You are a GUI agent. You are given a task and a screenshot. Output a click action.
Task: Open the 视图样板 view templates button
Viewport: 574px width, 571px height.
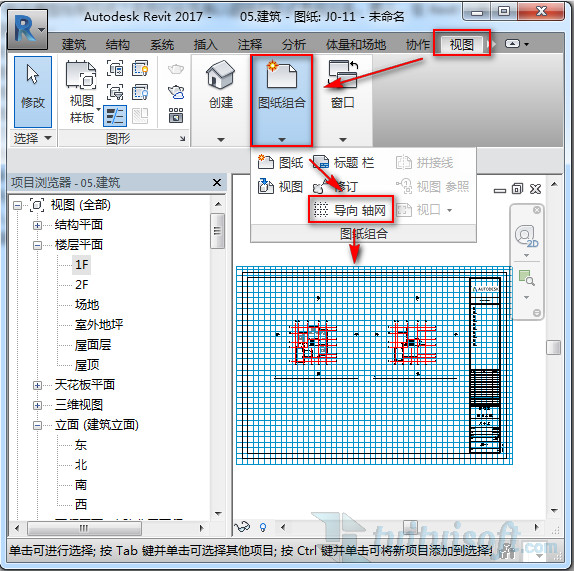click(x=82, y=92)
